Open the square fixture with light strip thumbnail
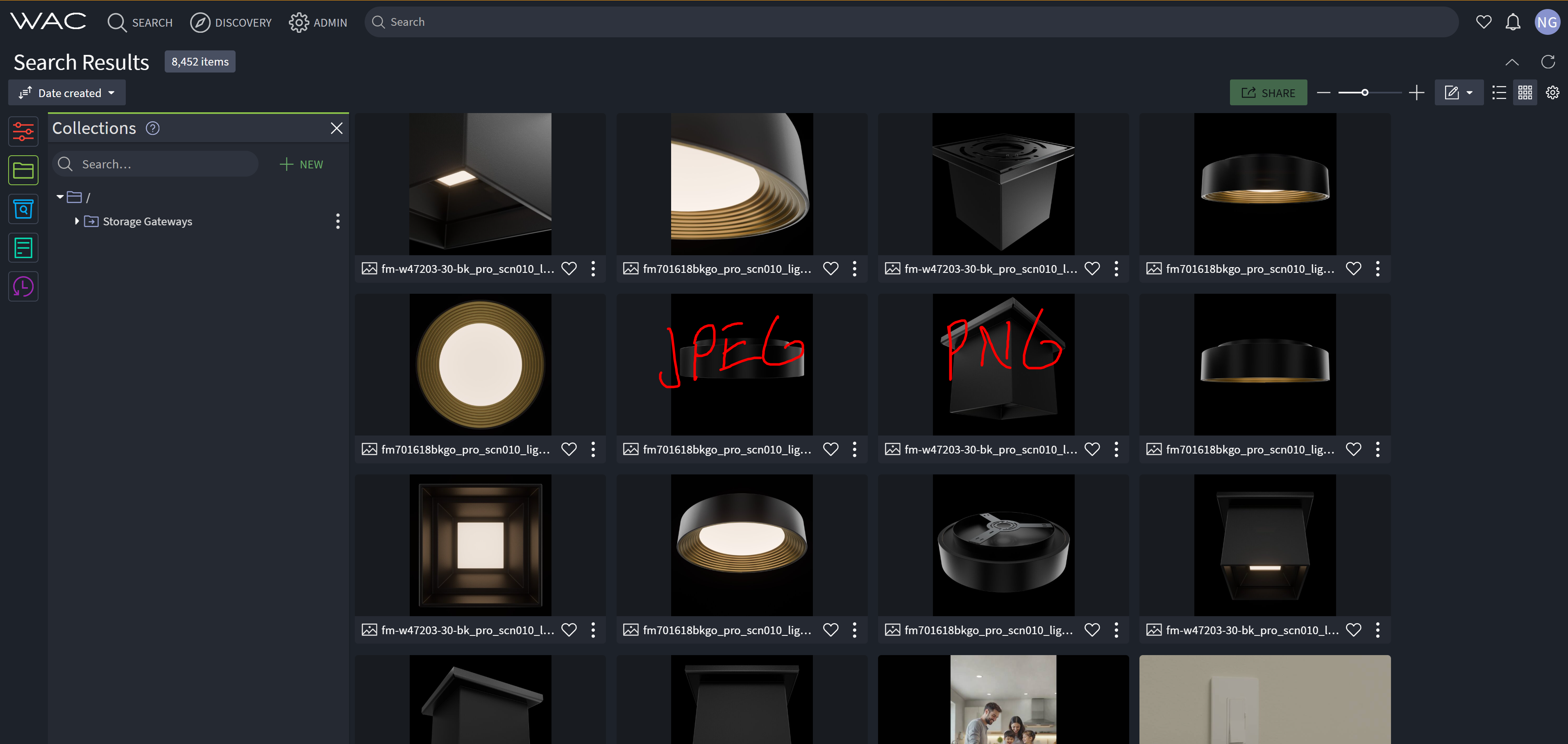The width and height of the screenshot is (1568, 744). [1264, 545]
